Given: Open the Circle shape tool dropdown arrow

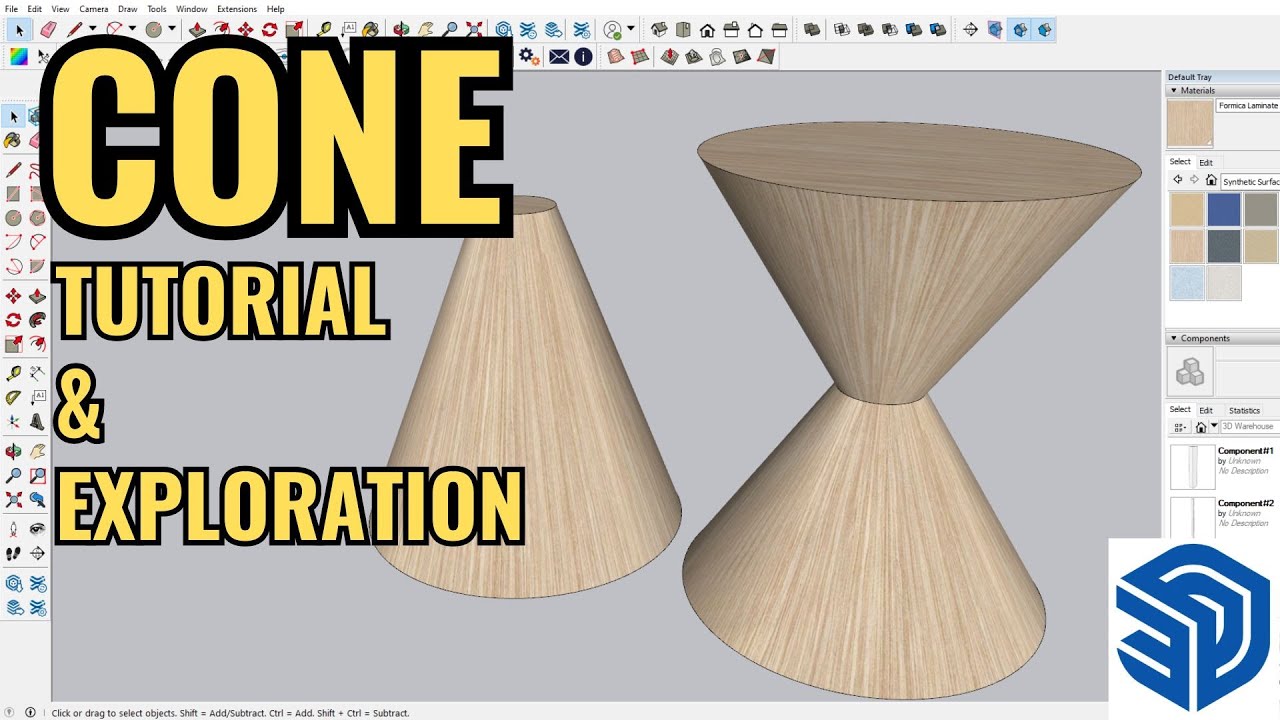Looking at the screenshot, I should [172, 29].
